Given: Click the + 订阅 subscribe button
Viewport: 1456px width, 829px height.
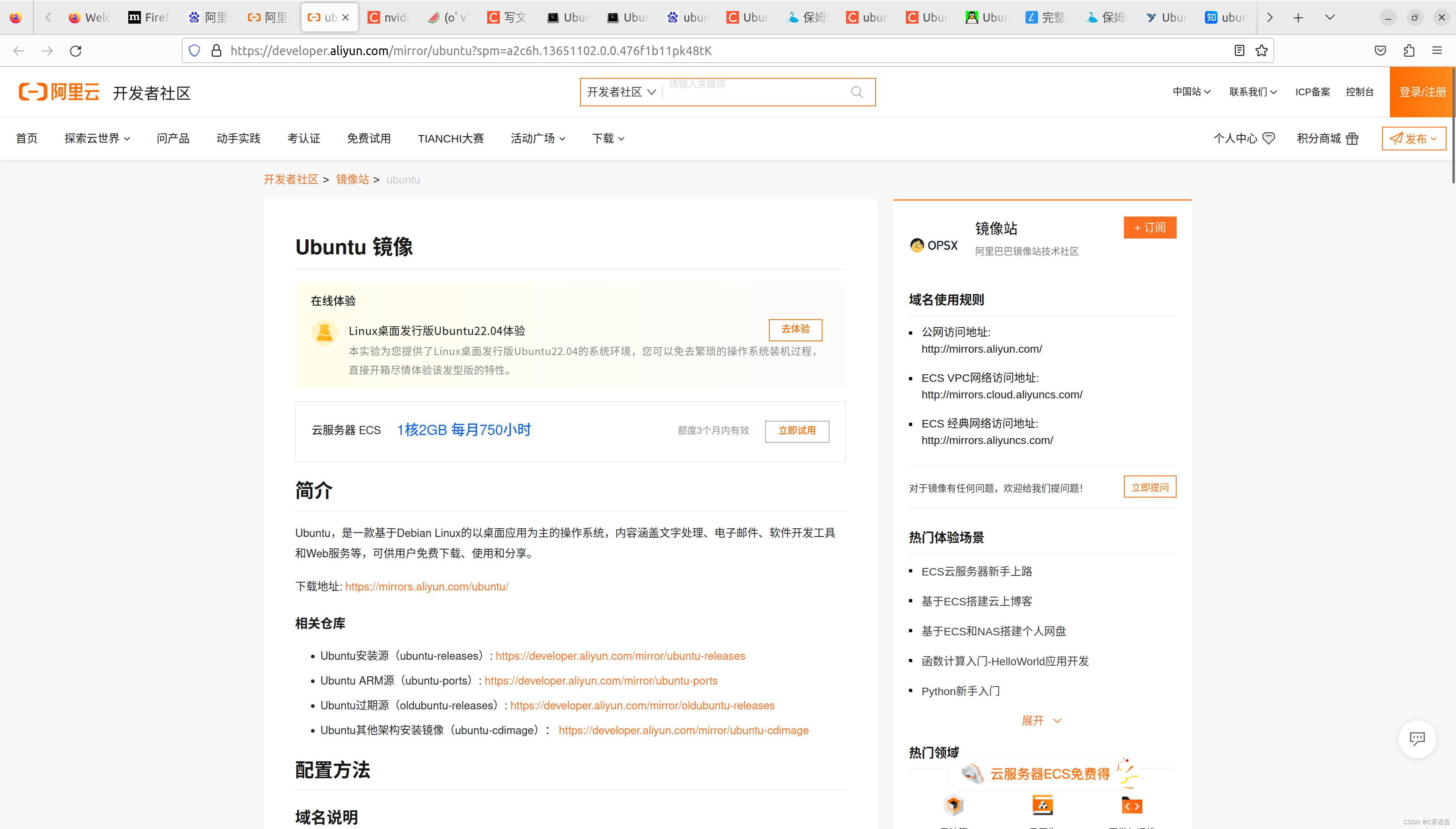Looking at the screenshot, I should (x=1150, y=228).
